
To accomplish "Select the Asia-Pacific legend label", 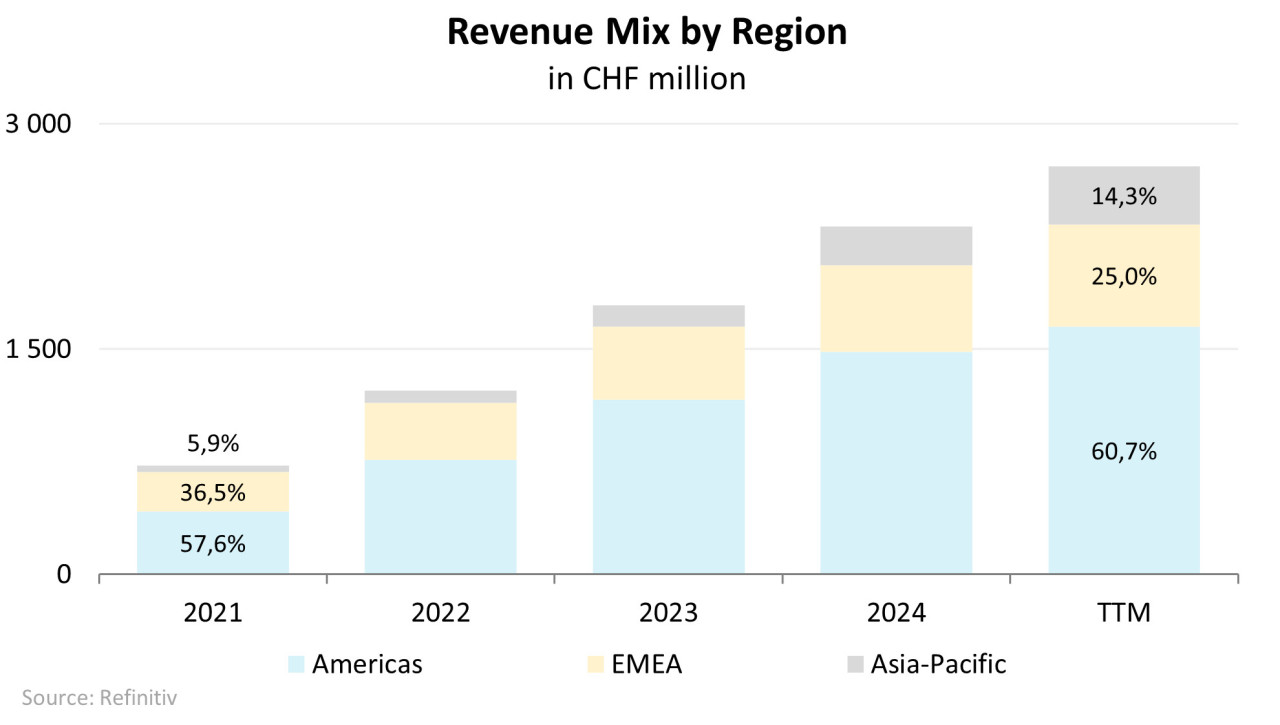I will (x=938, y=664).
